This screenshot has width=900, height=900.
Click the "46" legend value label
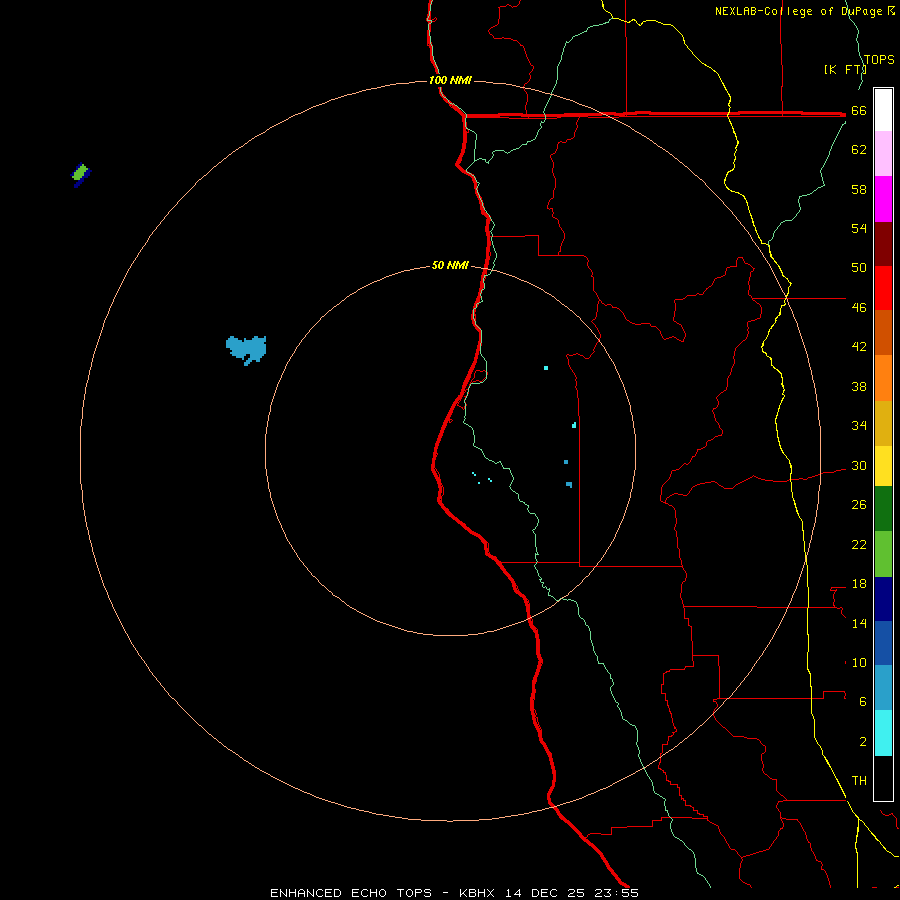pyautogui.click(x=859, y=308)
